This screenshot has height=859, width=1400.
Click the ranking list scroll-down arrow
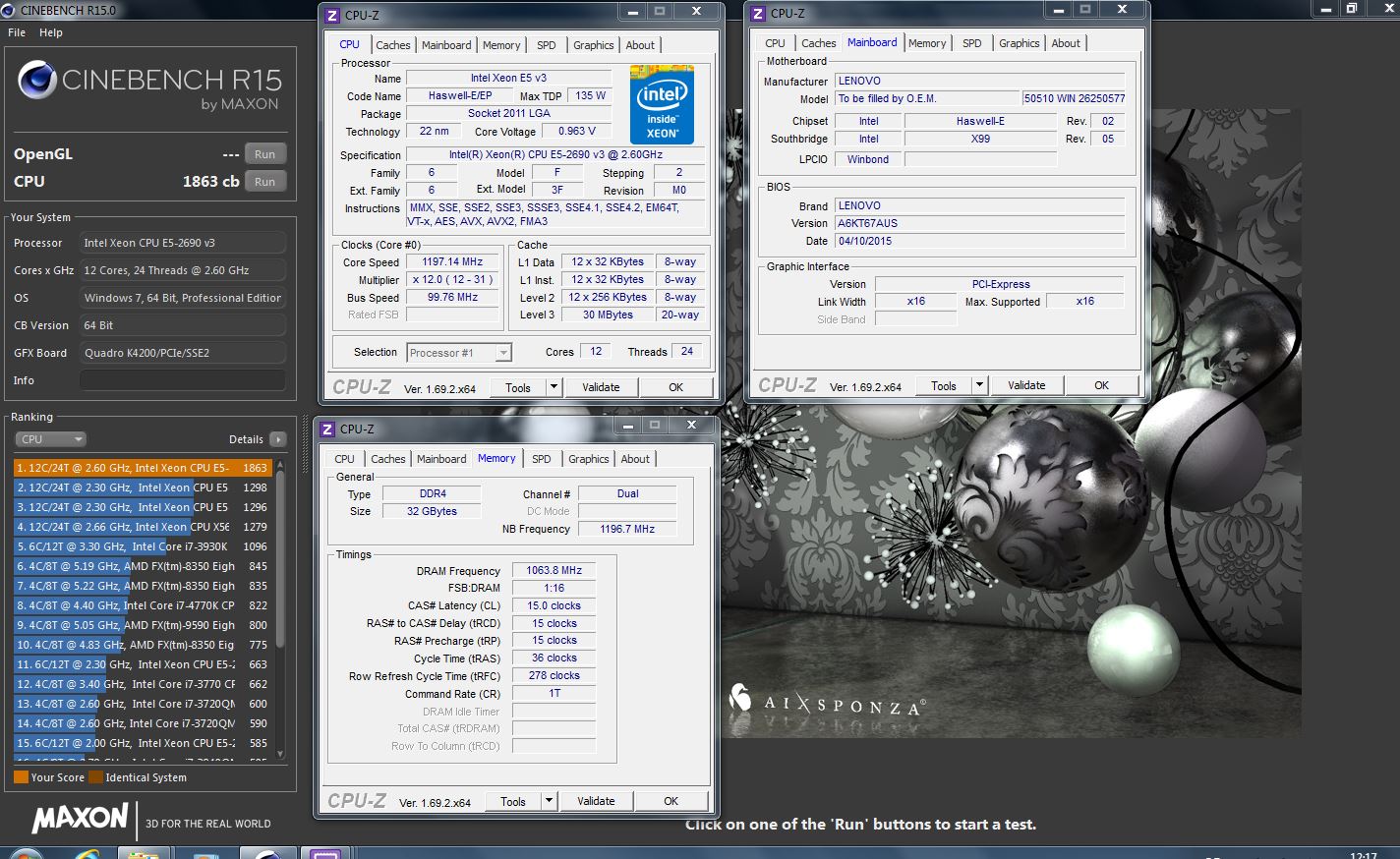[280, 755]
